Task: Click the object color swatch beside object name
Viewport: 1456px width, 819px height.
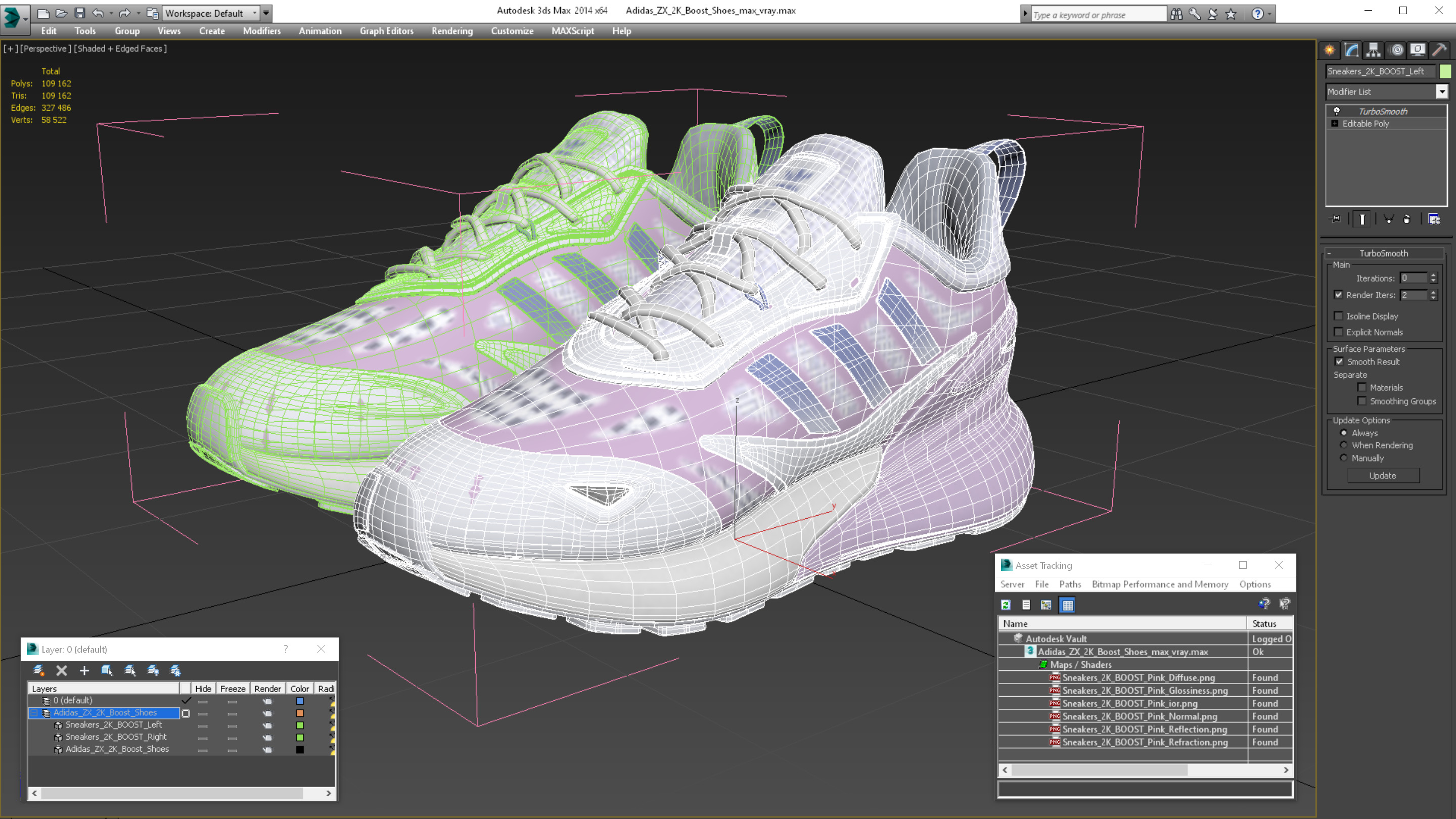Action: pyautogui.click(x=1445, y=71)
